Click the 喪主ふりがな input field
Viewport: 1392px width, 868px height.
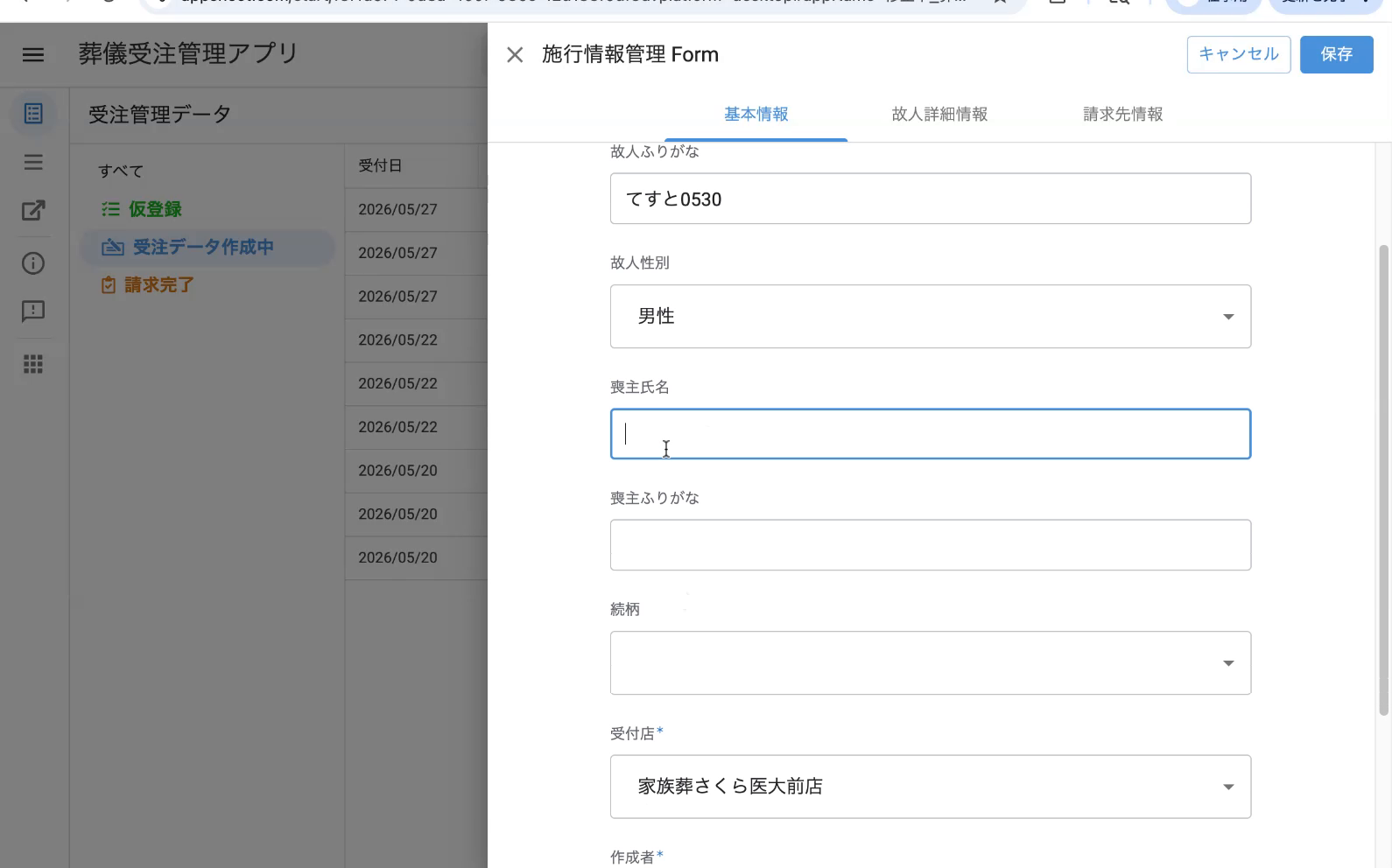[x=931, y=545]
